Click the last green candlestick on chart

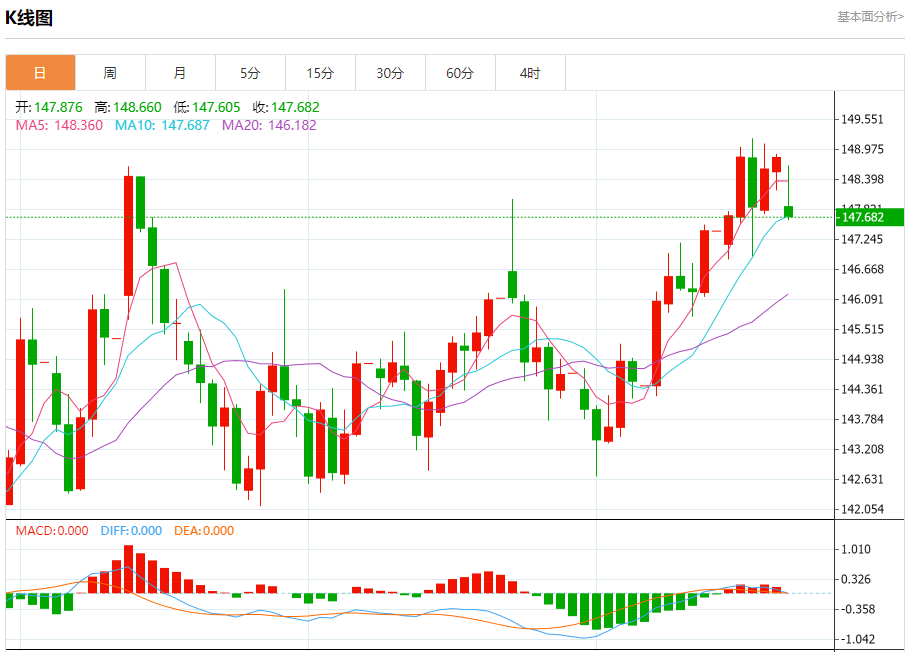(x=788, y=212)
